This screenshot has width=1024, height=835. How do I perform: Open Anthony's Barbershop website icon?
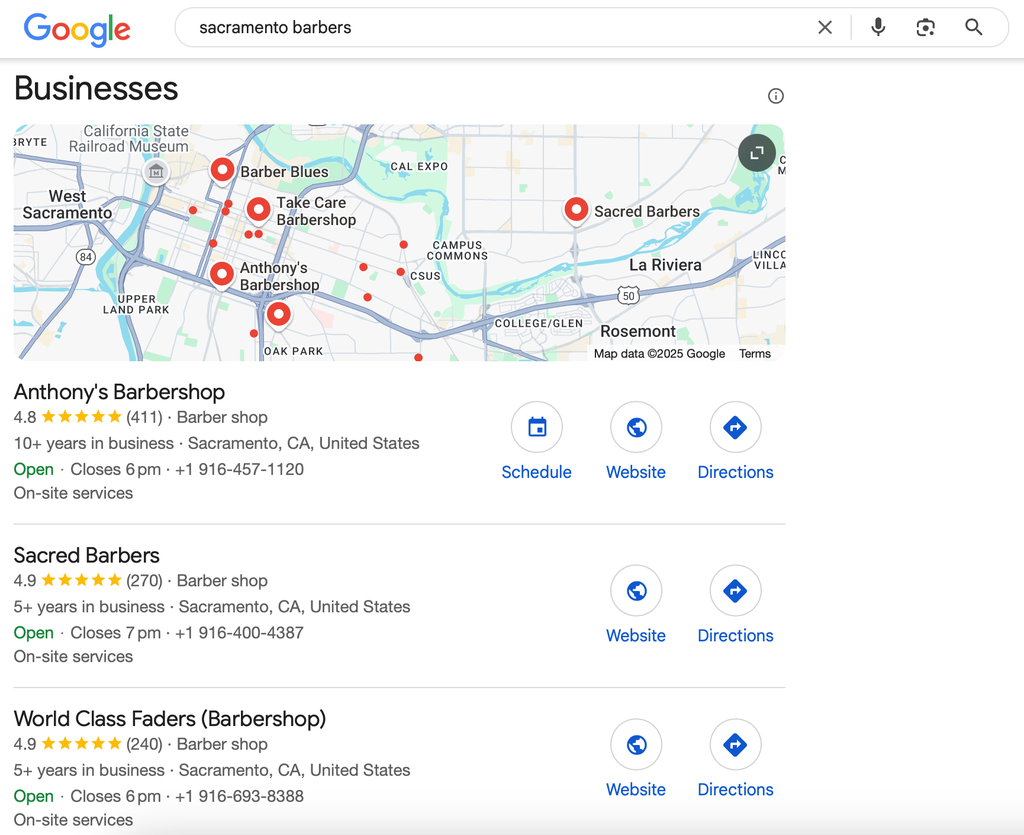coord(636,428)
